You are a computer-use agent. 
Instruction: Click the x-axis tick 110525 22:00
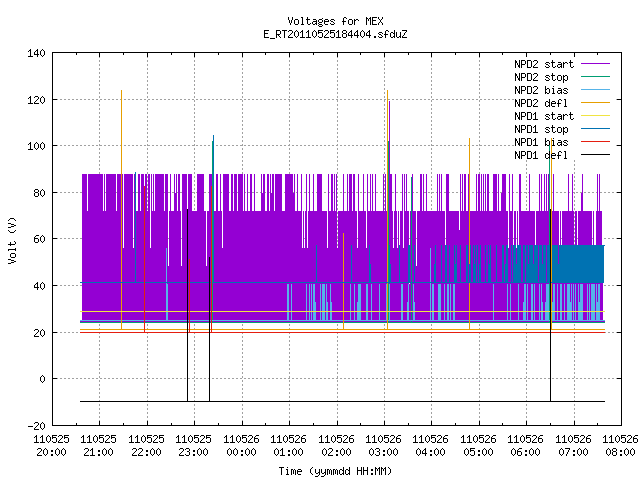[147, 446]
